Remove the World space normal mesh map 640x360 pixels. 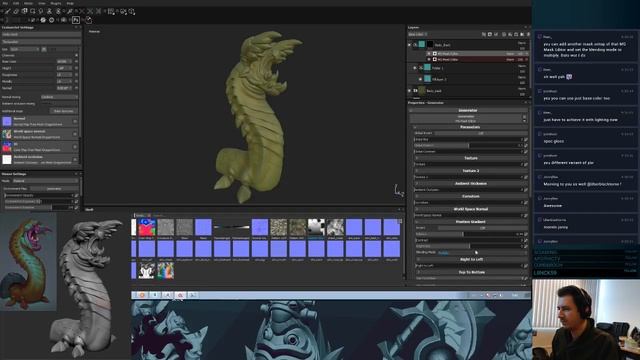(75, 134)
